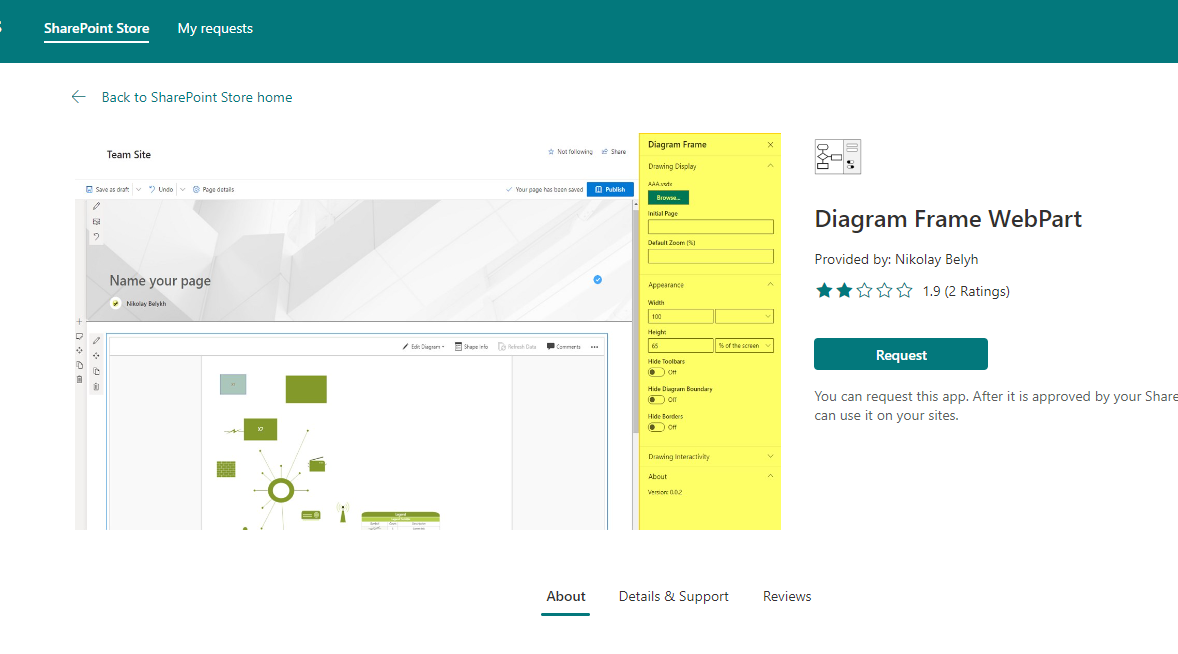The width and height of the screenshot is (1178, 654).
Task: Click the add section plus icon
Action: click(x=79, y=321)
